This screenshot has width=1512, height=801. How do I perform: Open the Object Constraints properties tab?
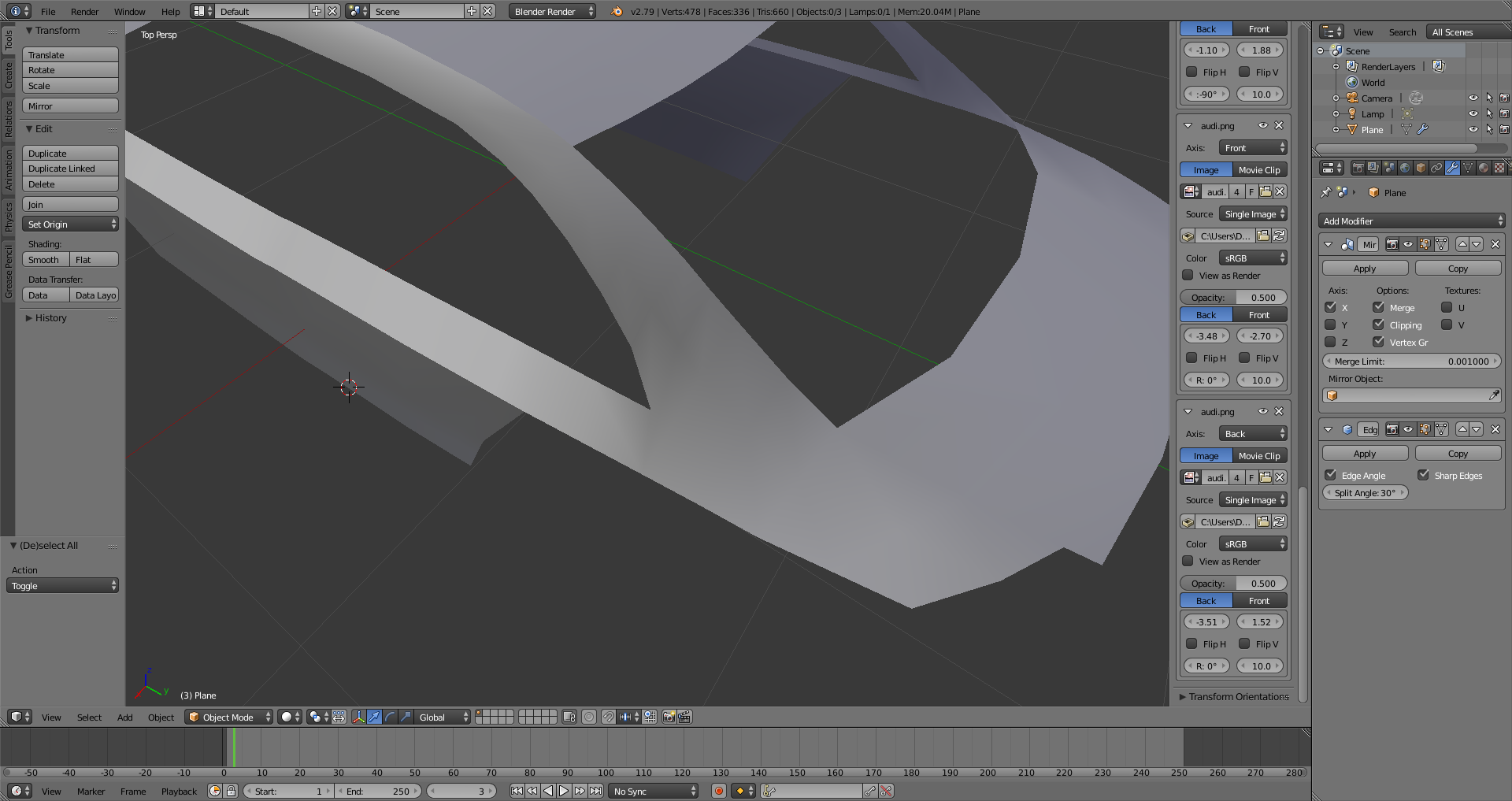pos(1436,168)
